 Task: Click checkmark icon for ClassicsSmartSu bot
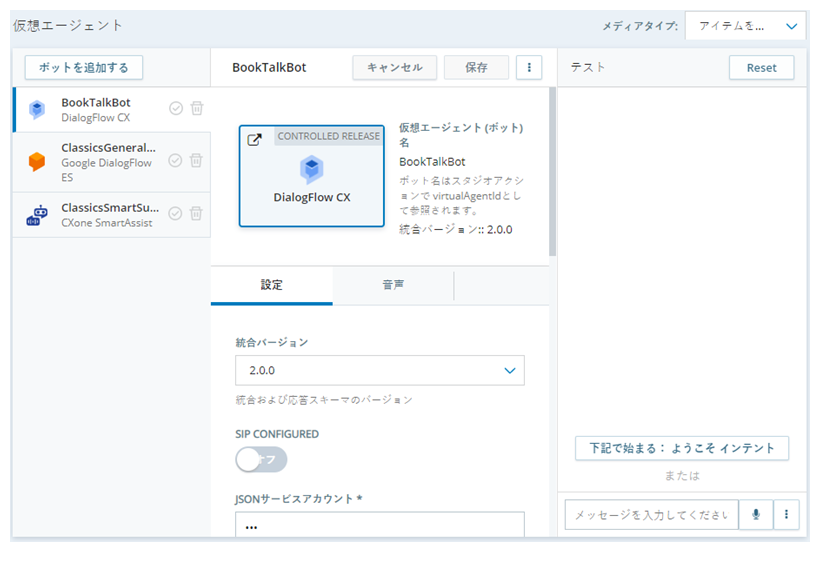175,214
